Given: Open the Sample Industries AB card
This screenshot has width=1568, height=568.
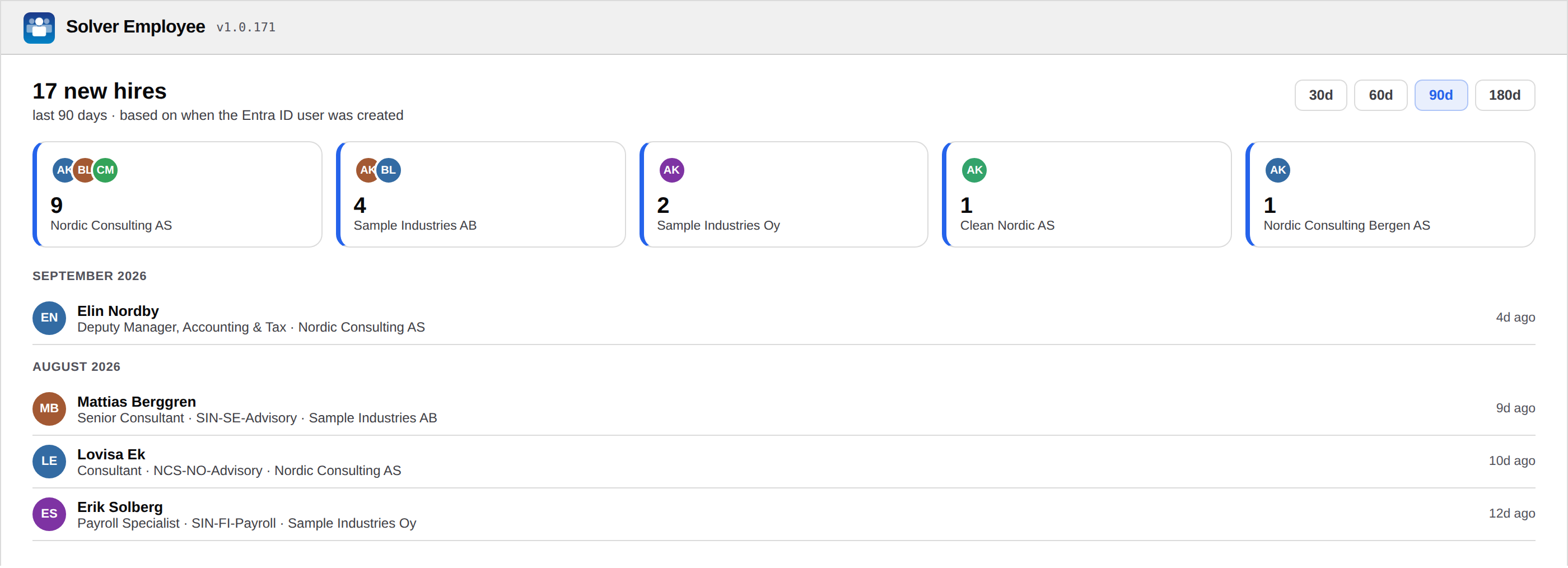Looking at the screenshot, I should tap(481, 195).
